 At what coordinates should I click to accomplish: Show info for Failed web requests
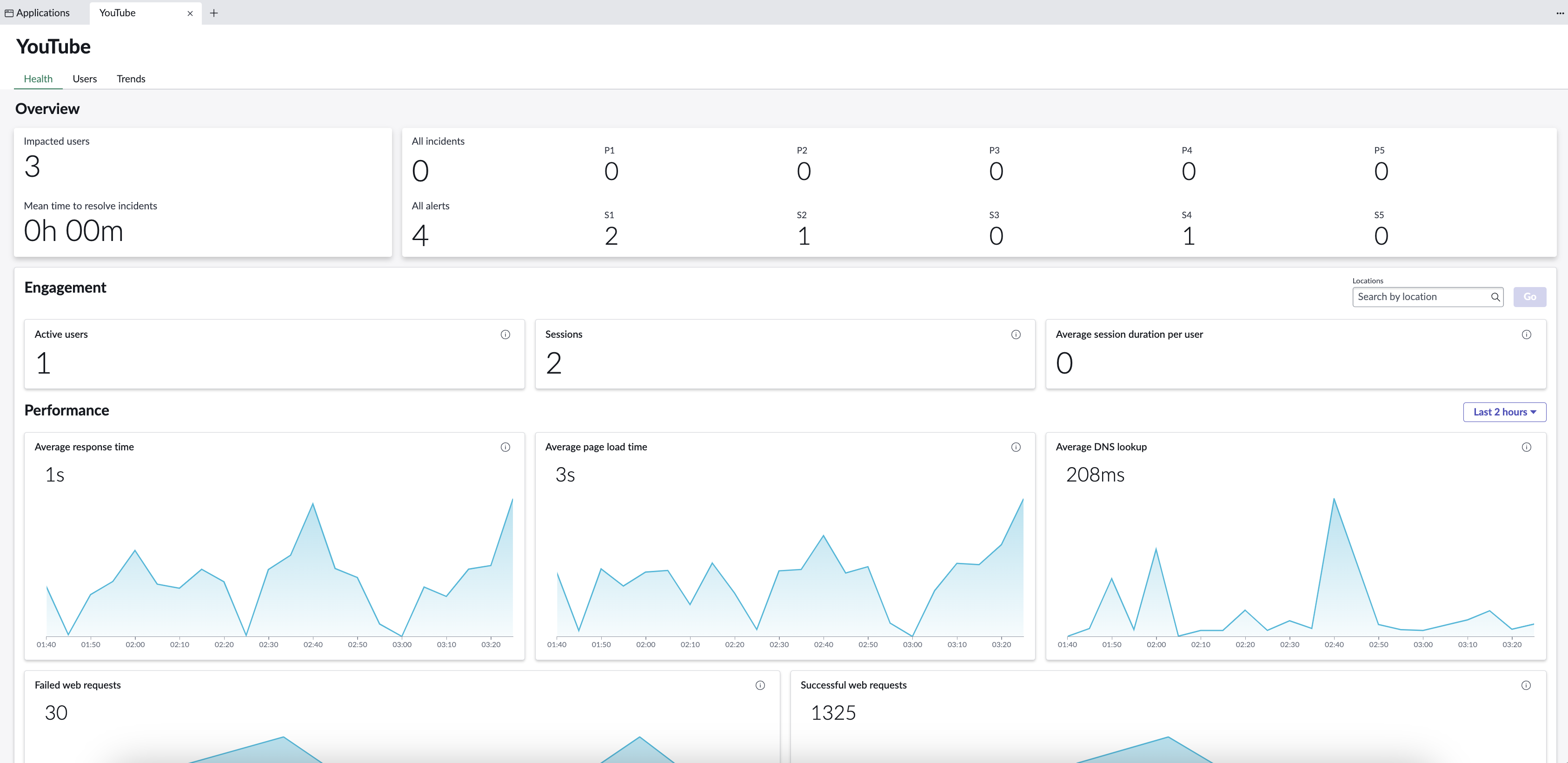(760, 685)
